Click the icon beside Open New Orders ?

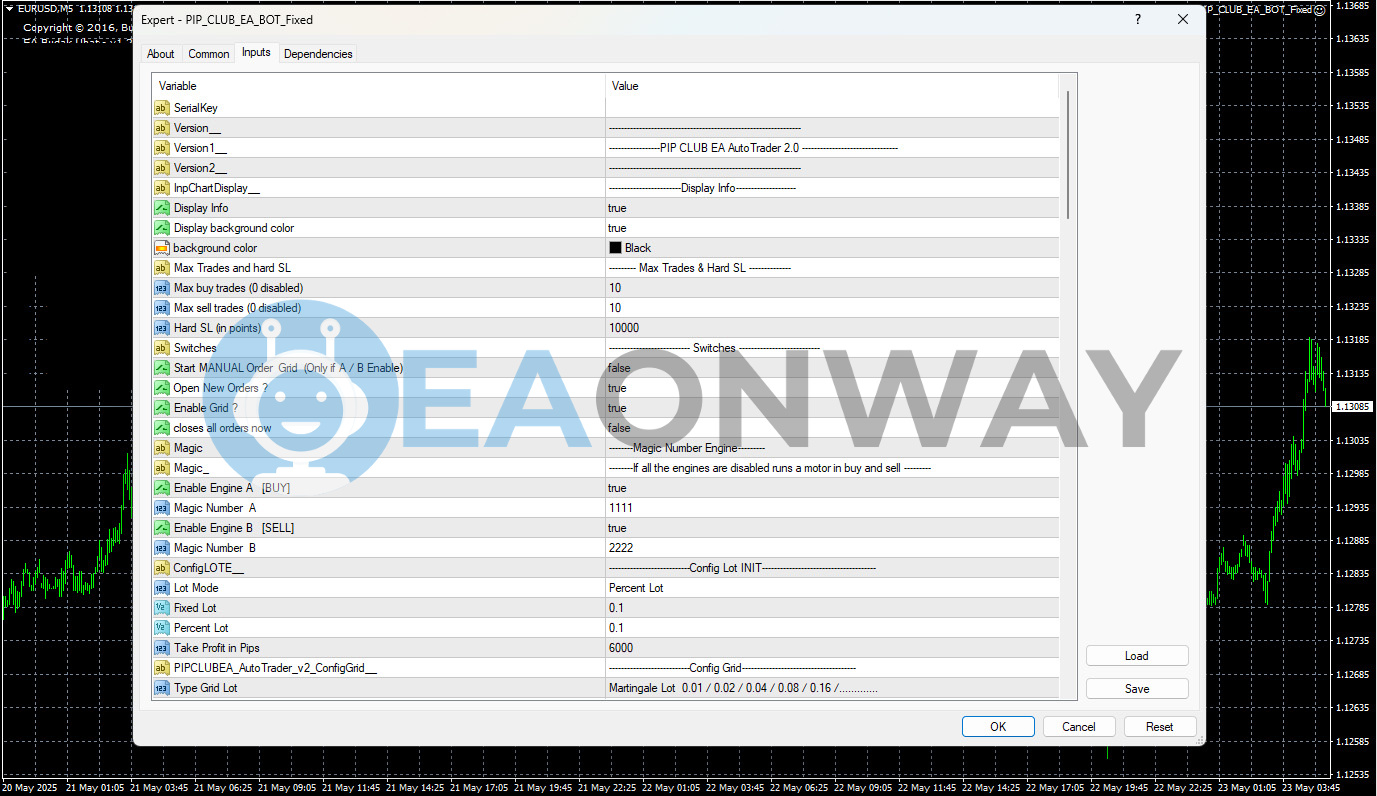pos(161,388)
